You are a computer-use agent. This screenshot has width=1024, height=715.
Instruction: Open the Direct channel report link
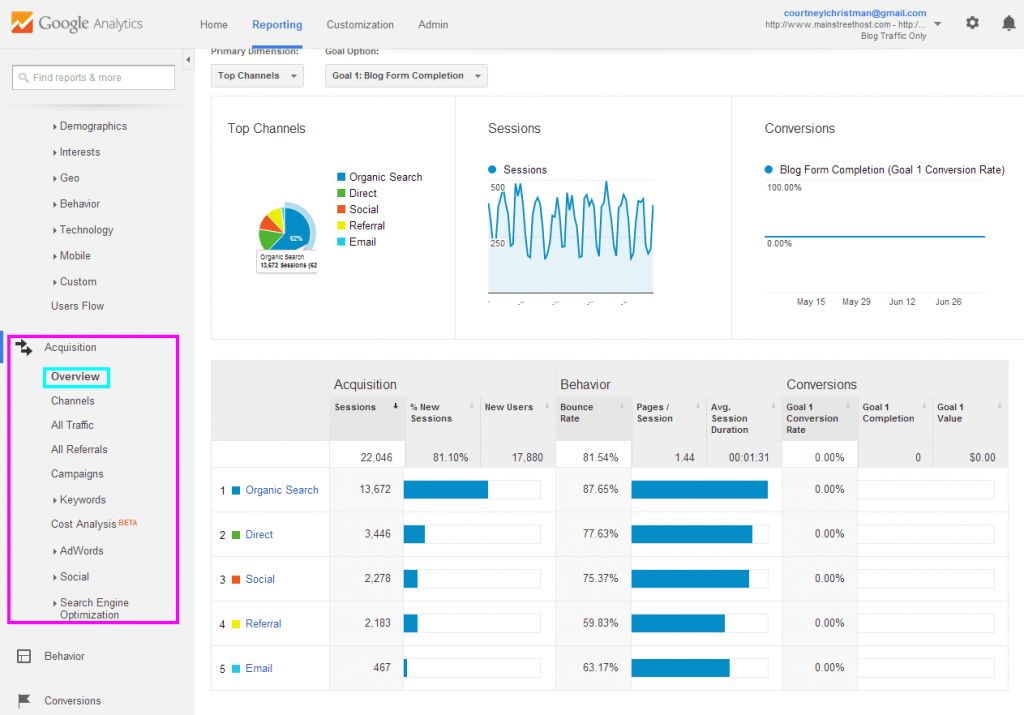click(258, 534)
